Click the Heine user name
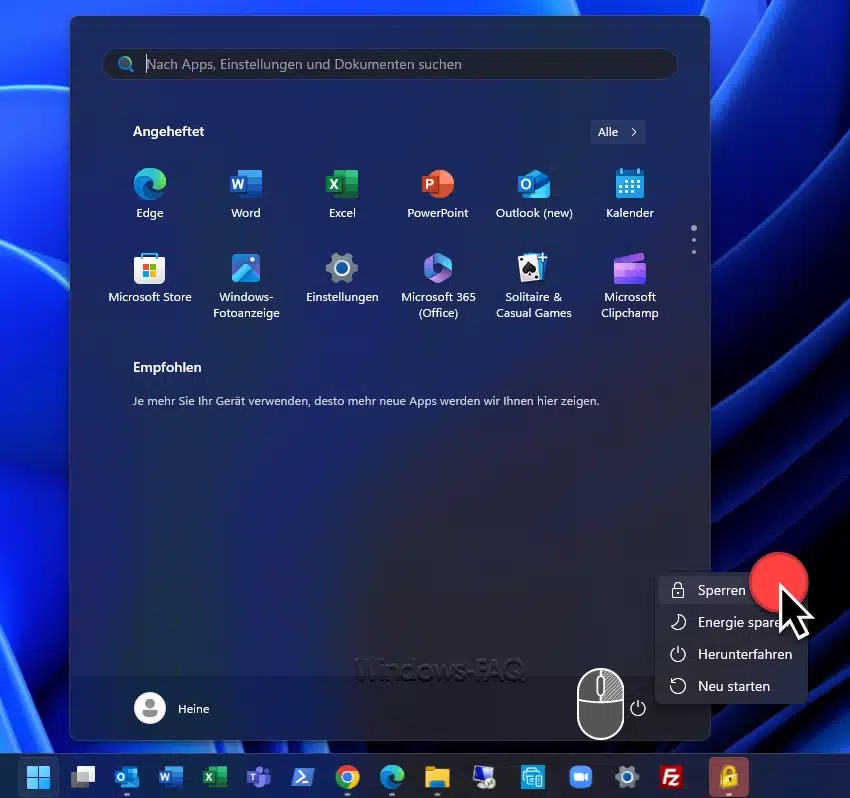This screenshot has width=850, height=798. coord(194,709)
